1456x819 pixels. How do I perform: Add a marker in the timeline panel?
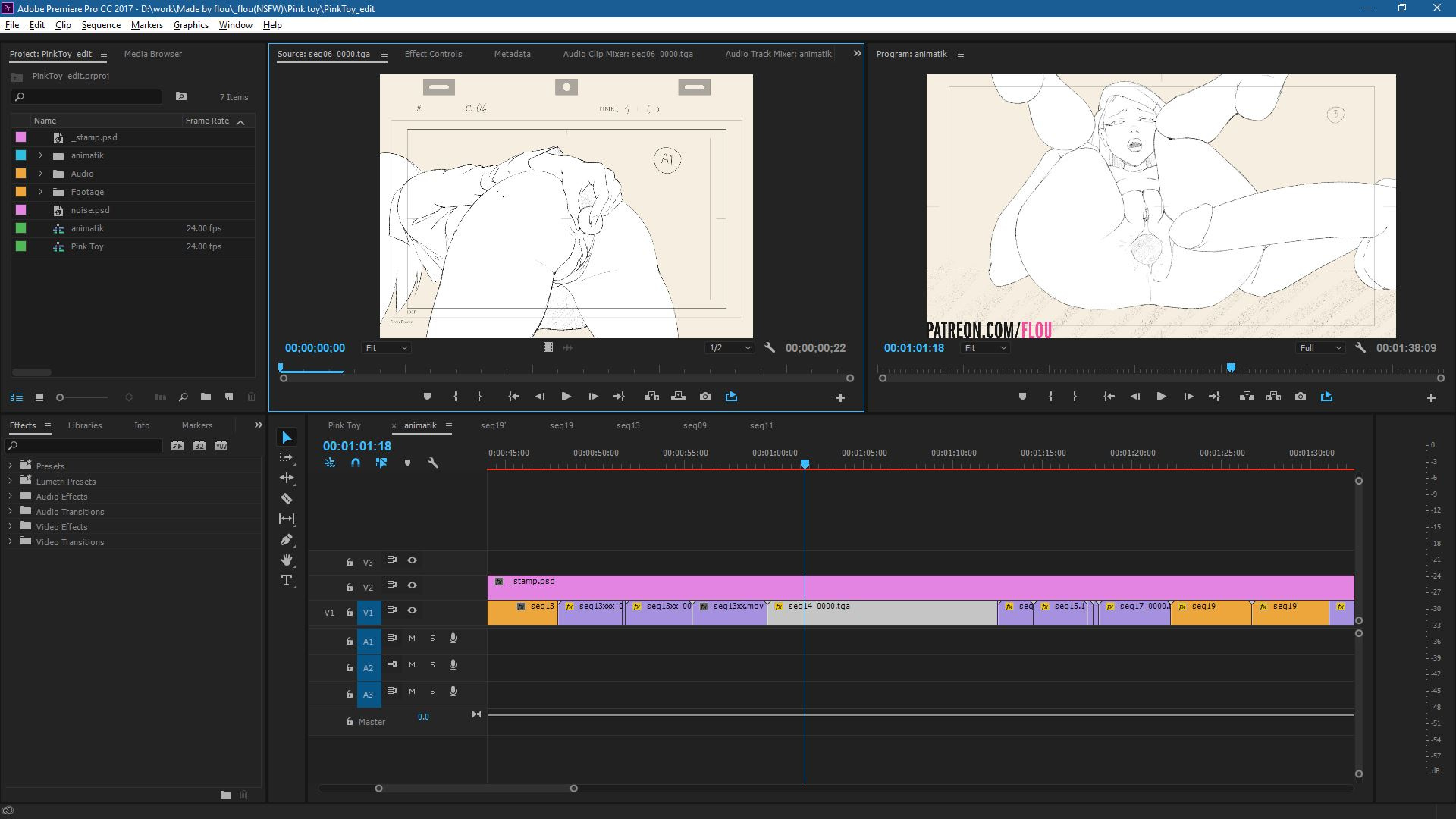pyautogui.click(x=407, y=463)
